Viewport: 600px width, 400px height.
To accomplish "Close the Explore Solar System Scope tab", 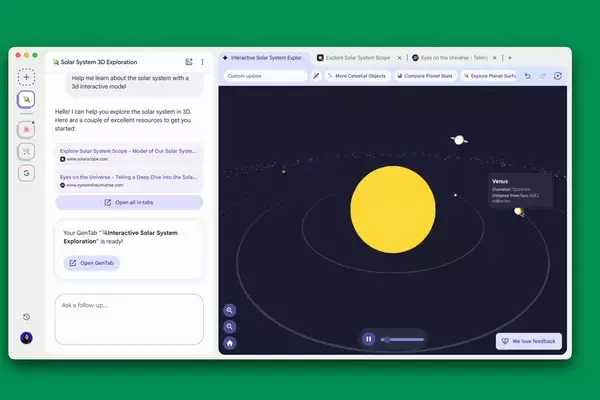I will (399, 58).
